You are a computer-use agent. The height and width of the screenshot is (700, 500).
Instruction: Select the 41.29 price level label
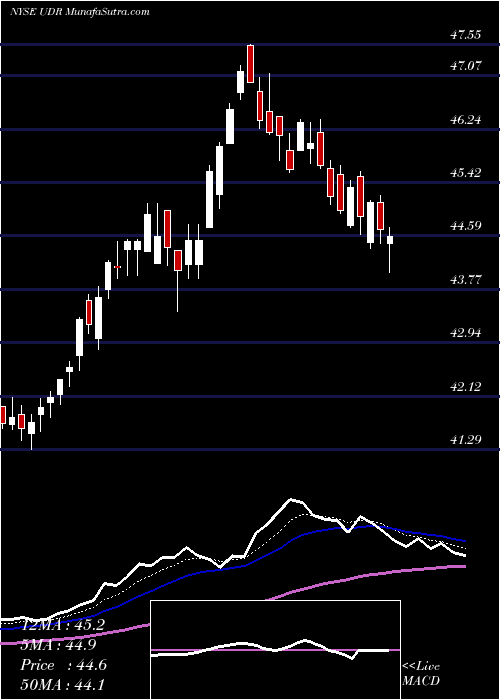tap(466, 440)
